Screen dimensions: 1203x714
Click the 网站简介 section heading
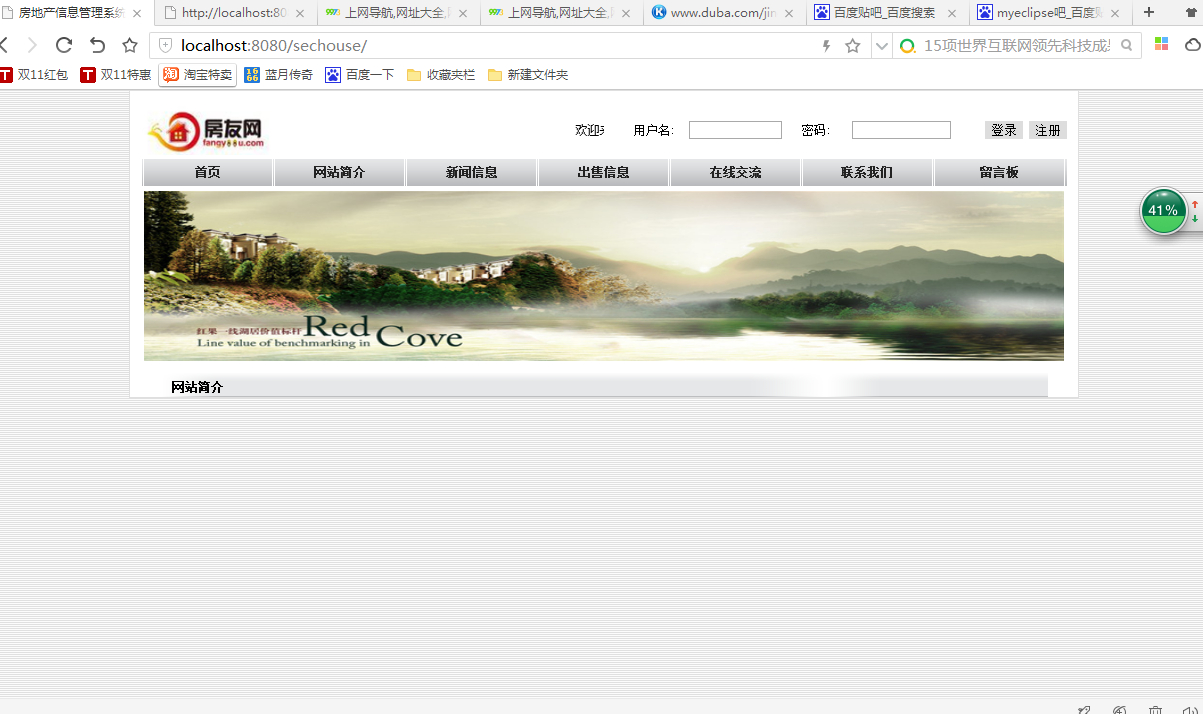(197, 387)
